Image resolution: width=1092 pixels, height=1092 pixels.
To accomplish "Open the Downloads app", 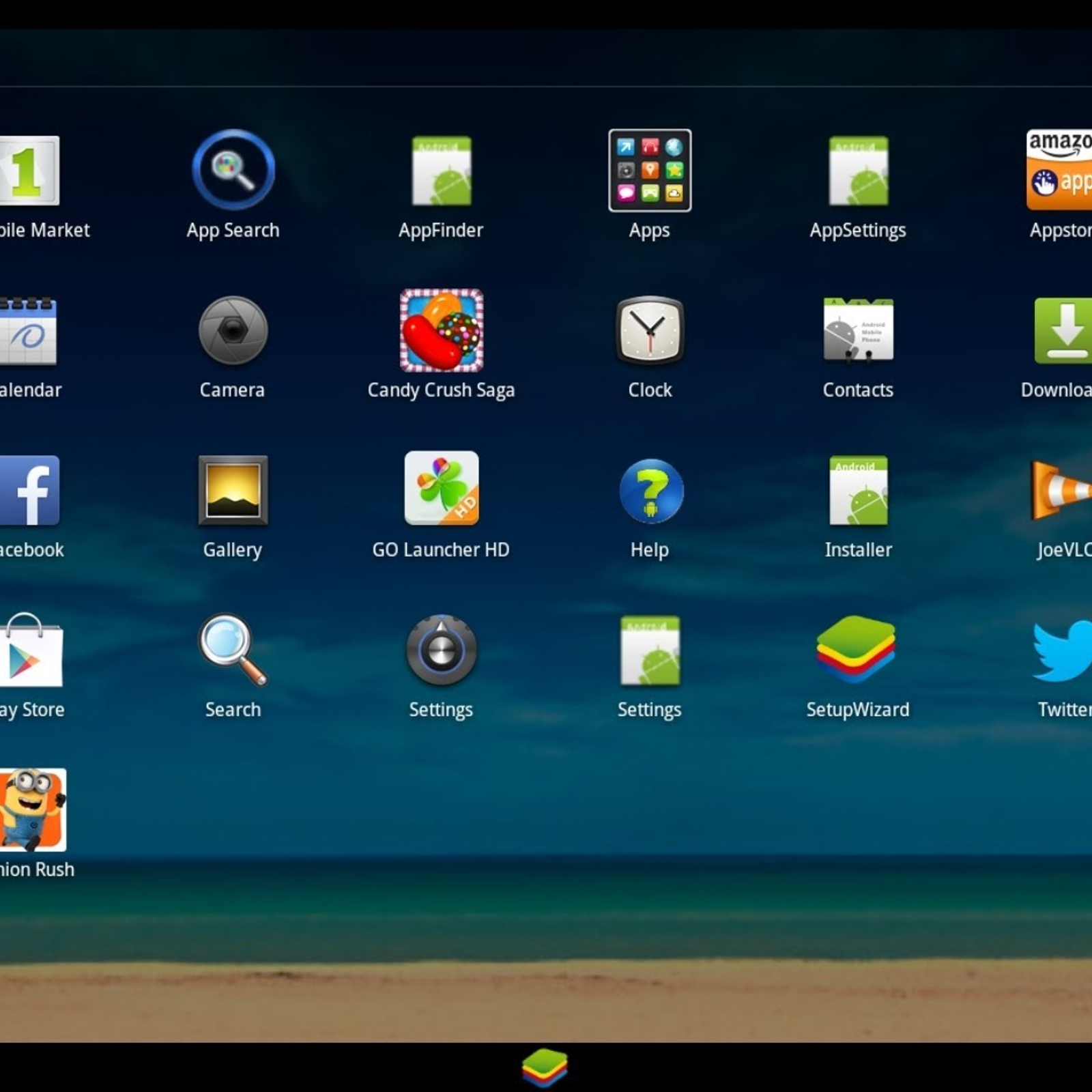I will (1063, 330).
